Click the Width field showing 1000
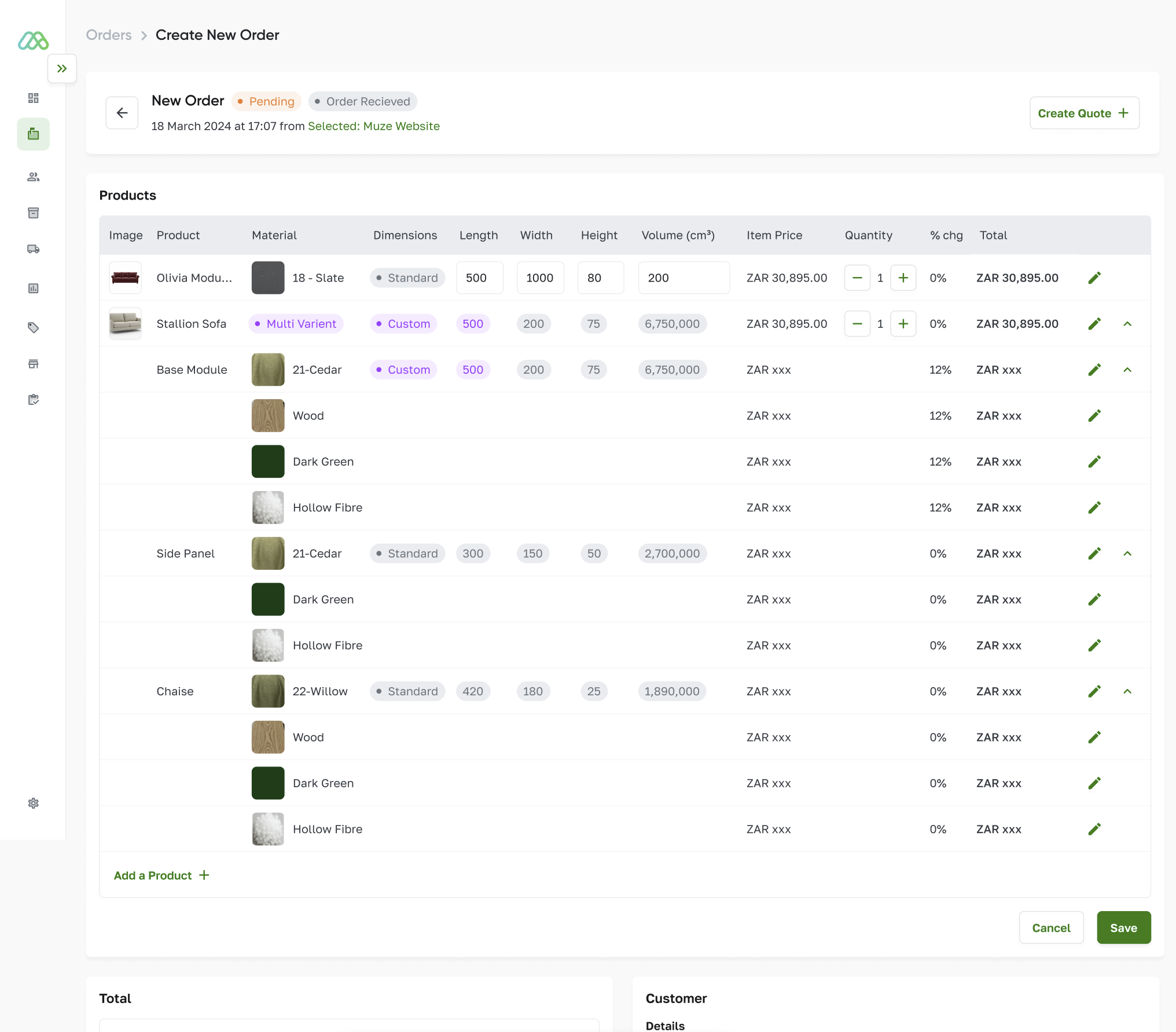 coord(539,278)
